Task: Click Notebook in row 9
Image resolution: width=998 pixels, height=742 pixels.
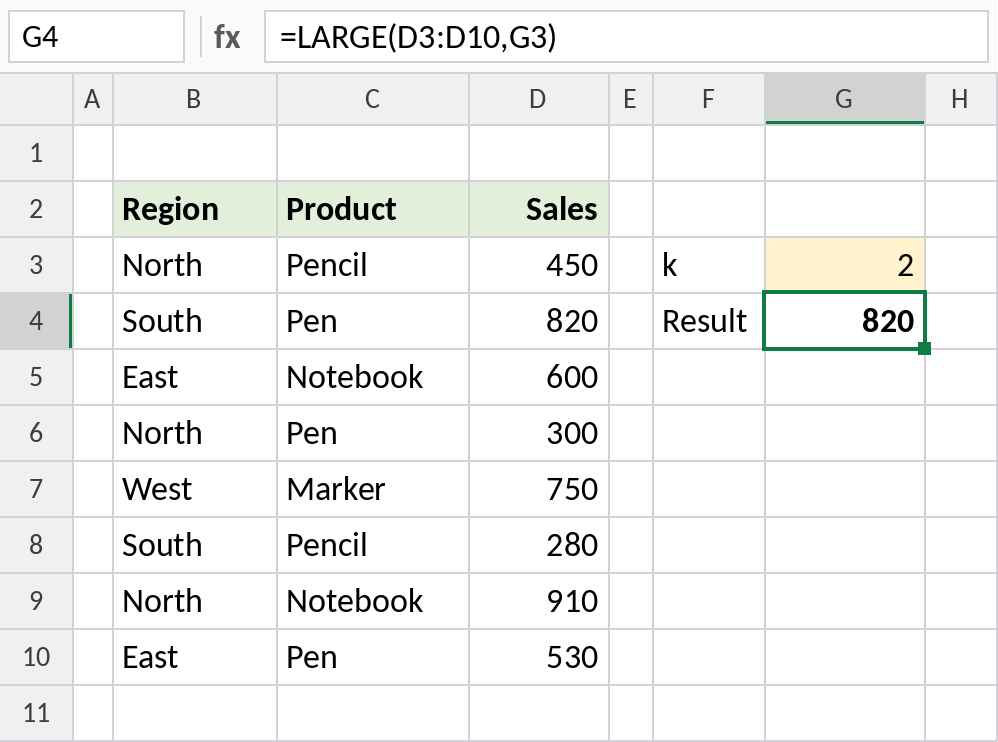Action: click(373, 601)
